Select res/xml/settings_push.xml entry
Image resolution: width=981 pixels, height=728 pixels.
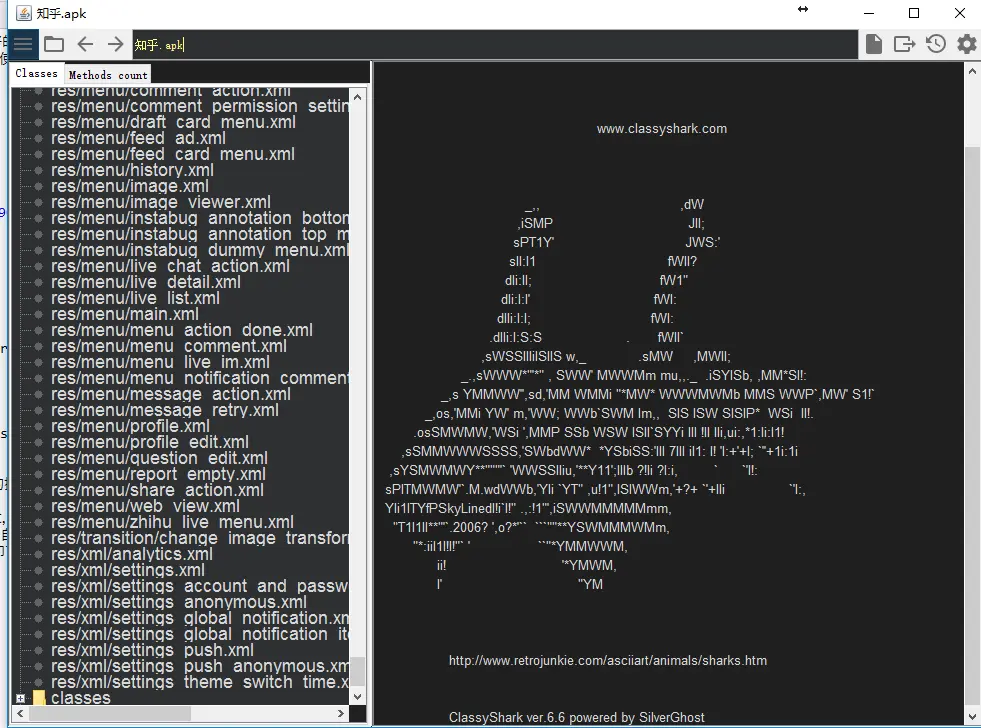pyautogui.click(x=153, y=650)
